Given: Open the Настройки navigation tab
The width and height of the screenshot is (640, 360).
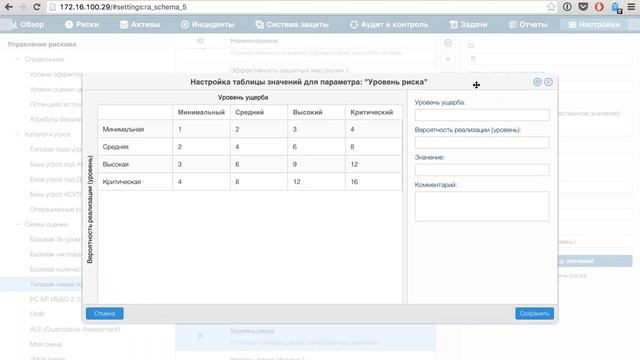Looking at the screenshot, I should [594, 24].
